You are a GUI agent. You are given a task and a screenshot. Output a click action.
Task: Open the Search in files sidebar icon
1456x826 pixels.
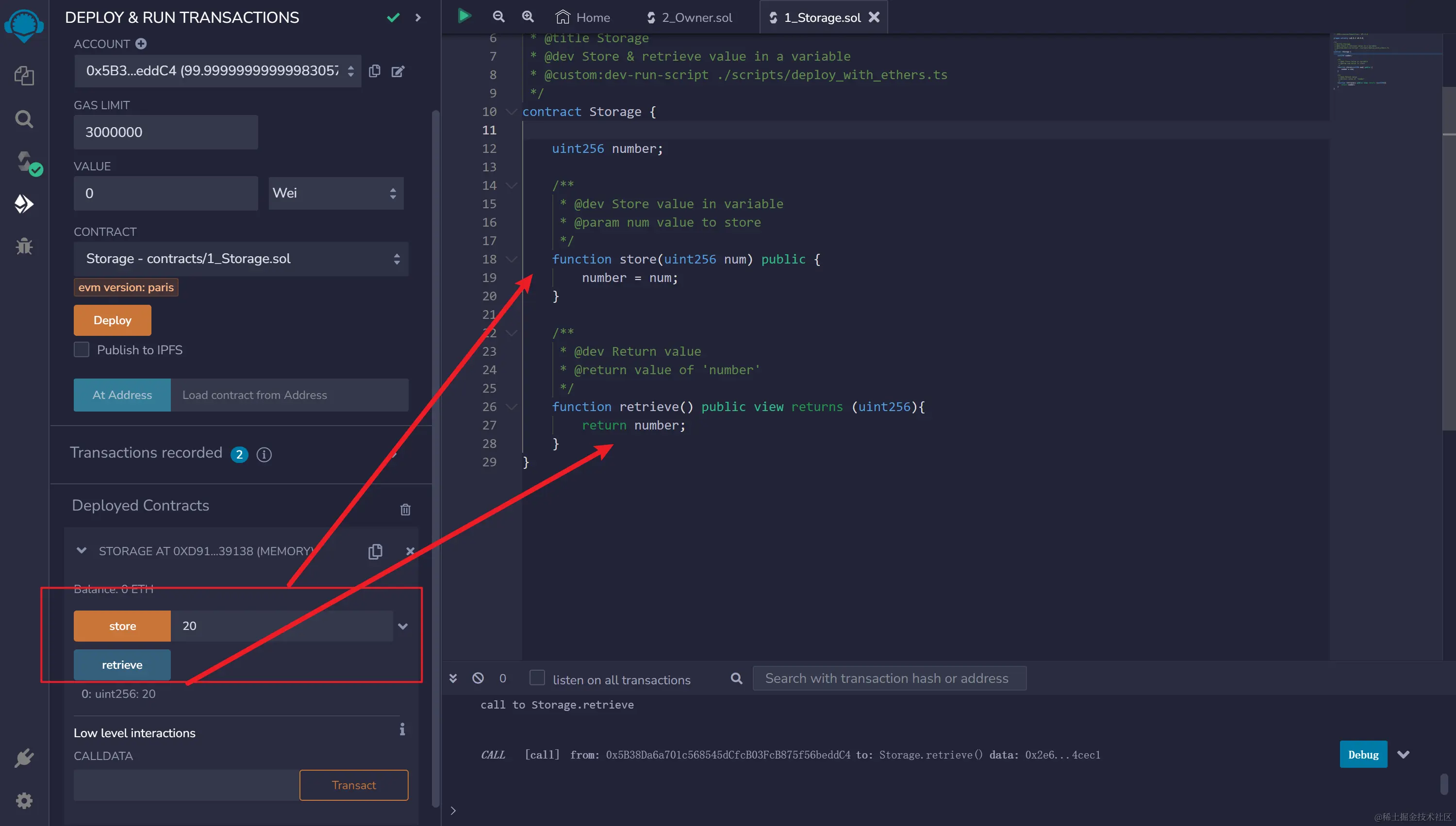pyautogui.click(x=24, y=118)
